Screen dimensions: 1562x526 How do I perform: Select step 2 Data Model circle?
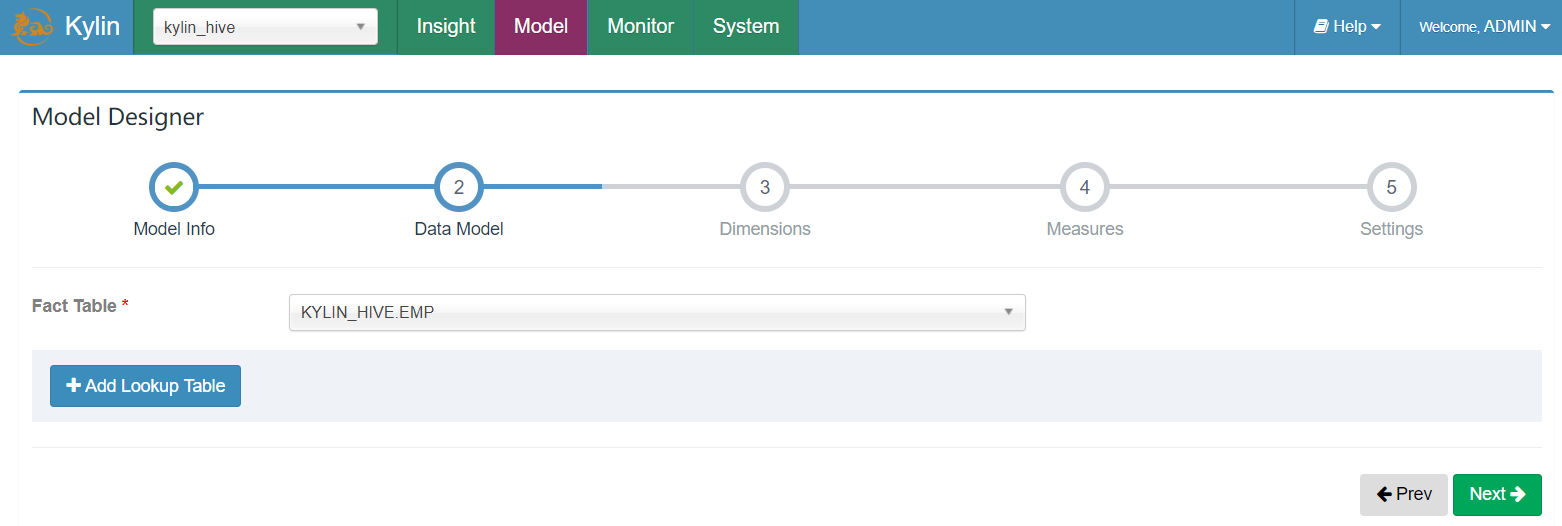[459, 187]
